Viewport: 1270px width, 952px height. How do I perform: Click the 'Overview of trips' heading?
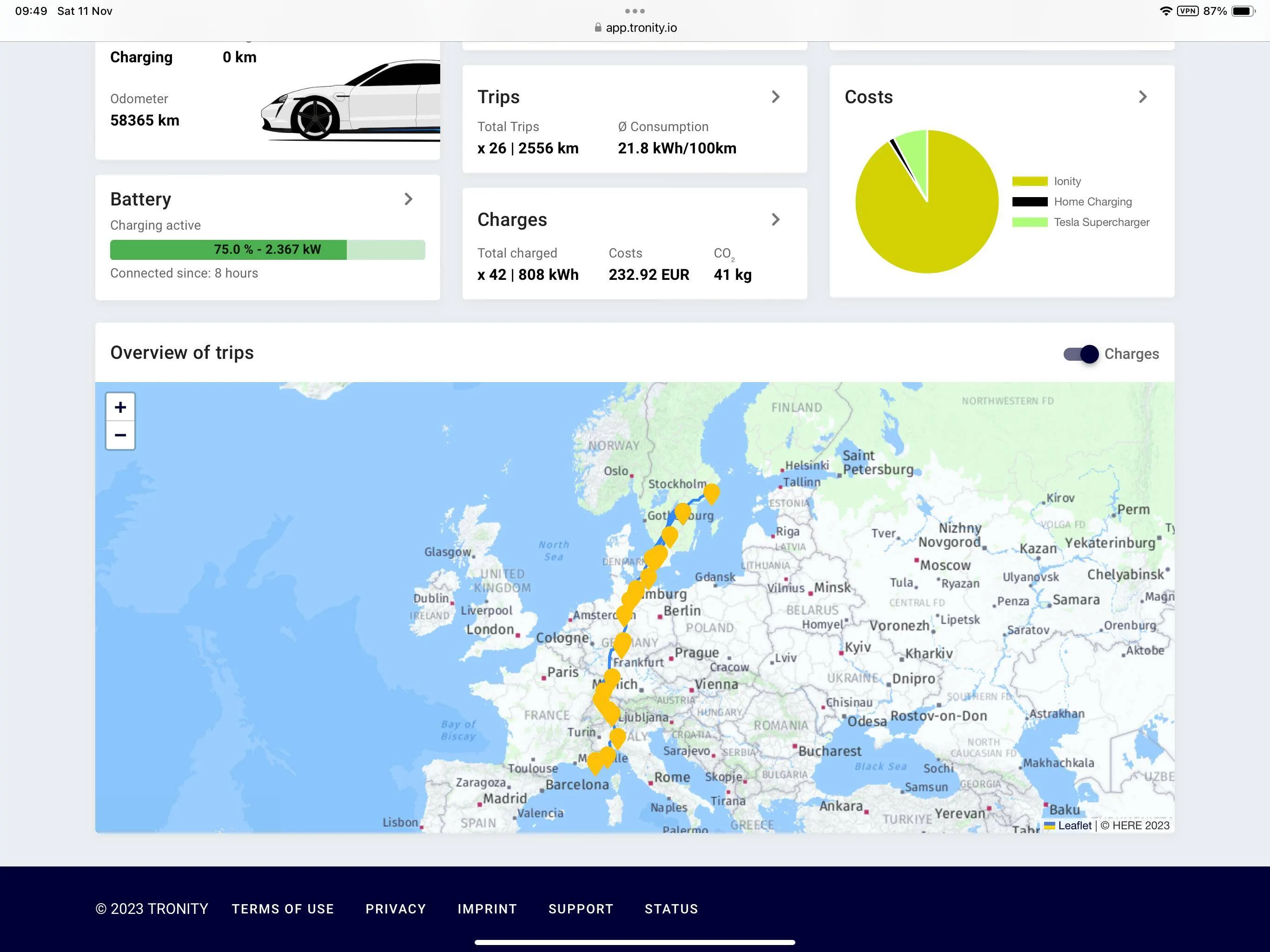tap(182, 352)
